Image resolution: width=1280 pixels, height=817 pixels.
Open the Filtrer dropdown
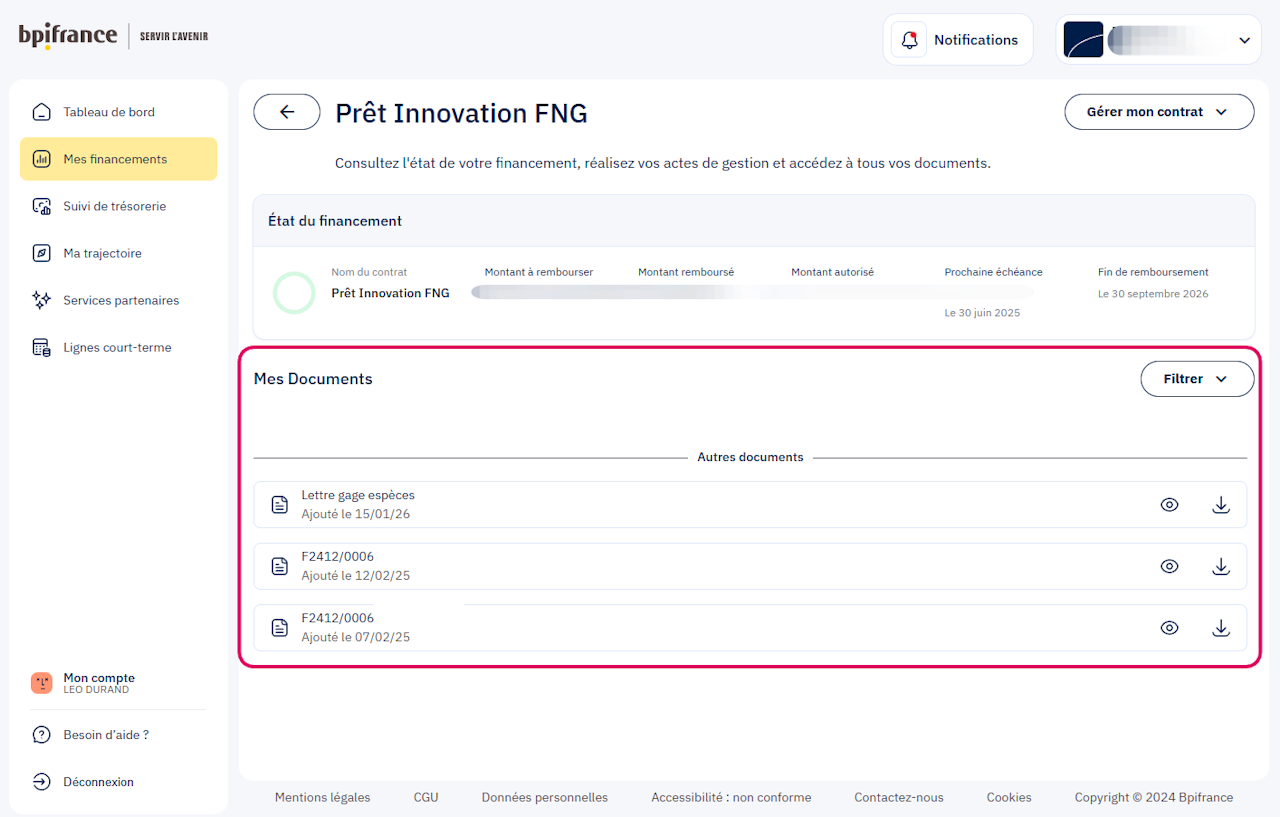pos(1196,379)
